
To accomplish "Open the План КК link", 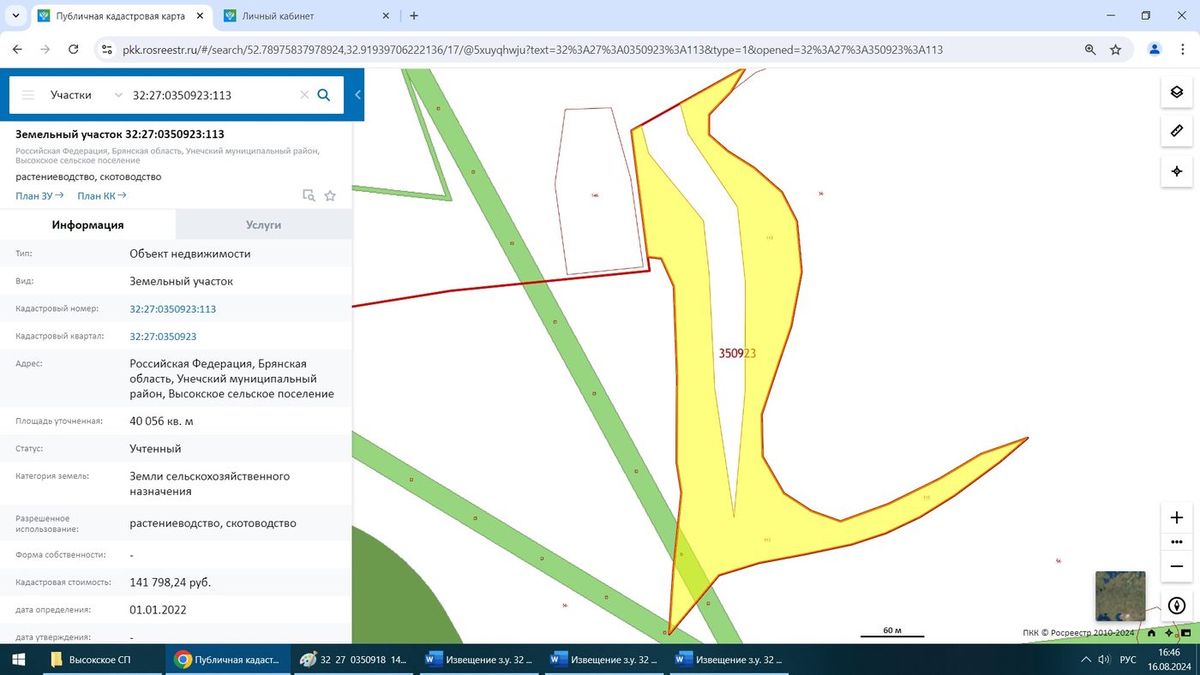I will (102, 196).
